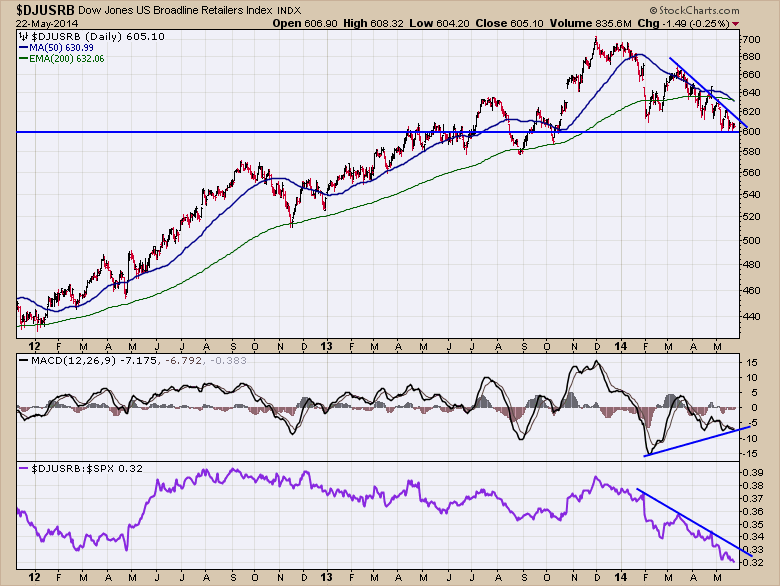The height and width of the screenshot is (586, 780).
Task: Click the Chg -1.49 (-0.25%) value
Action: coord(683,23)
